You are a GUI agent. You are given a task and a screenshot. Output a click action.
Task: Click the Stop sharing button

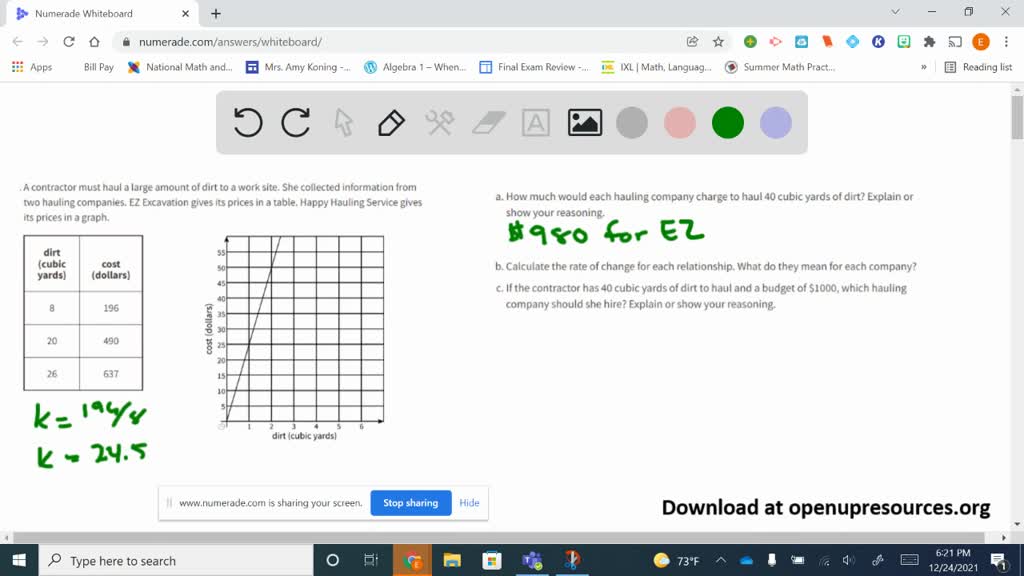(x=410, y=503)
